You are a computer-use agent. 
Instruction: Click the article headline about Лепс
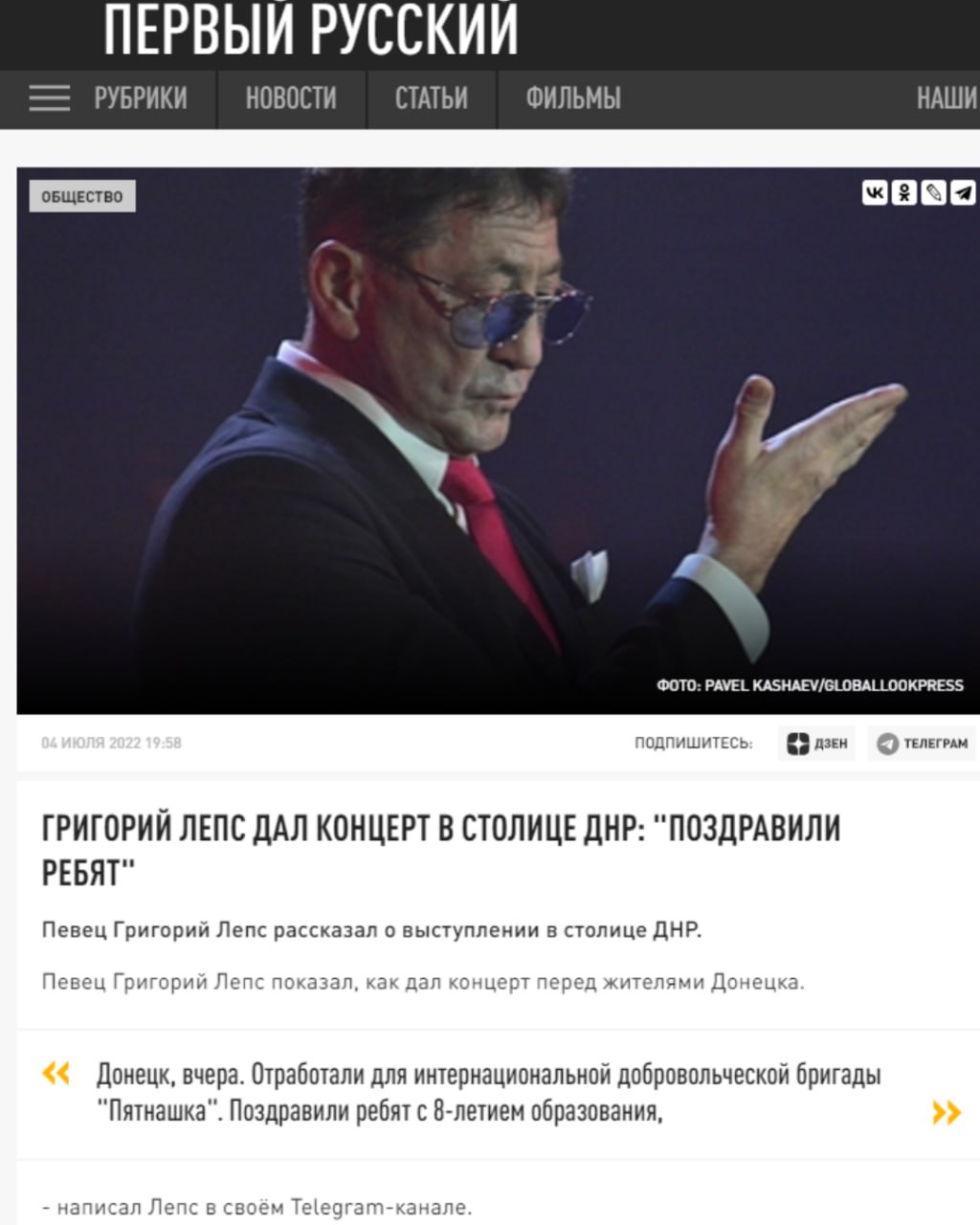(x=441, y=850)
